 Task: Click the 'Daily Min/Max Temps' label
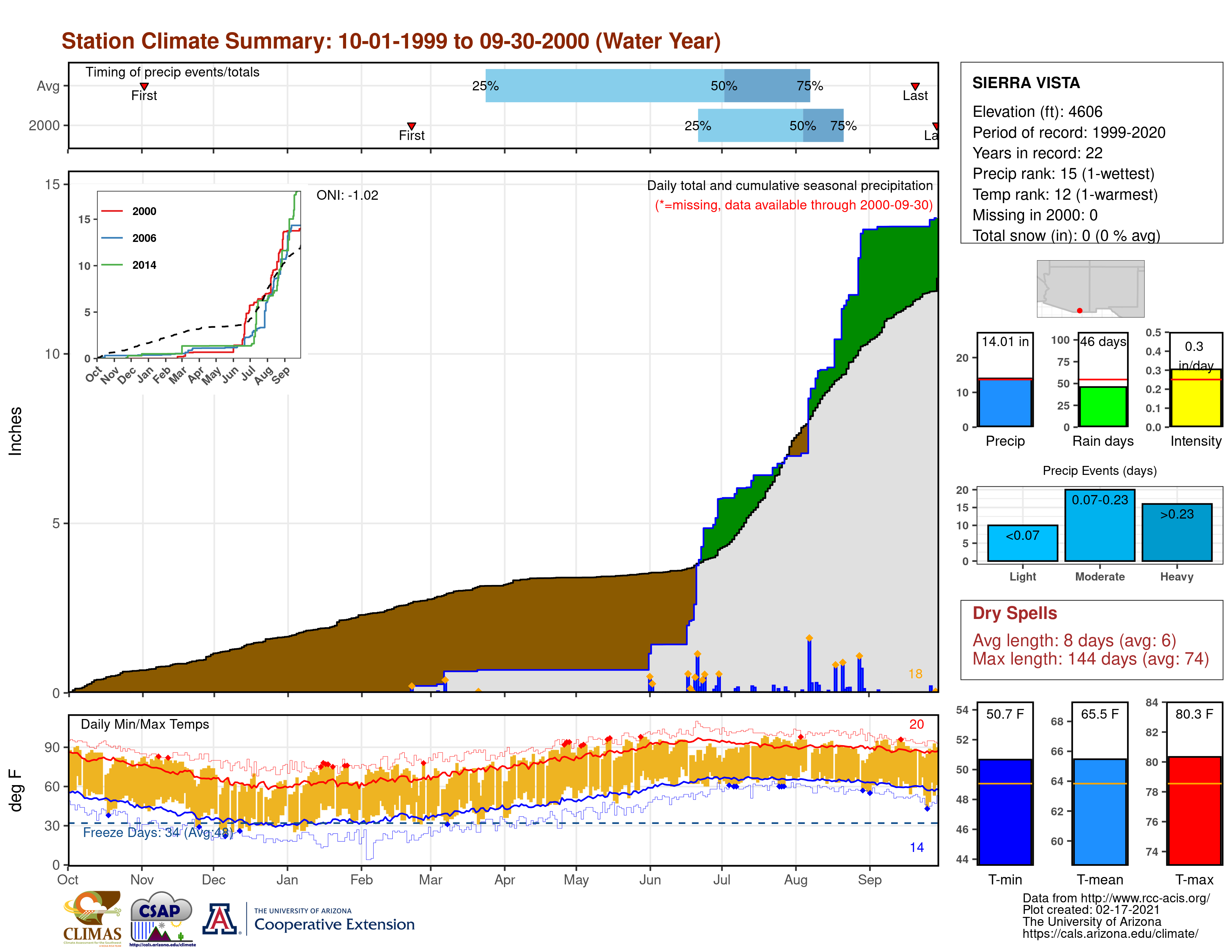pos(145,724)
